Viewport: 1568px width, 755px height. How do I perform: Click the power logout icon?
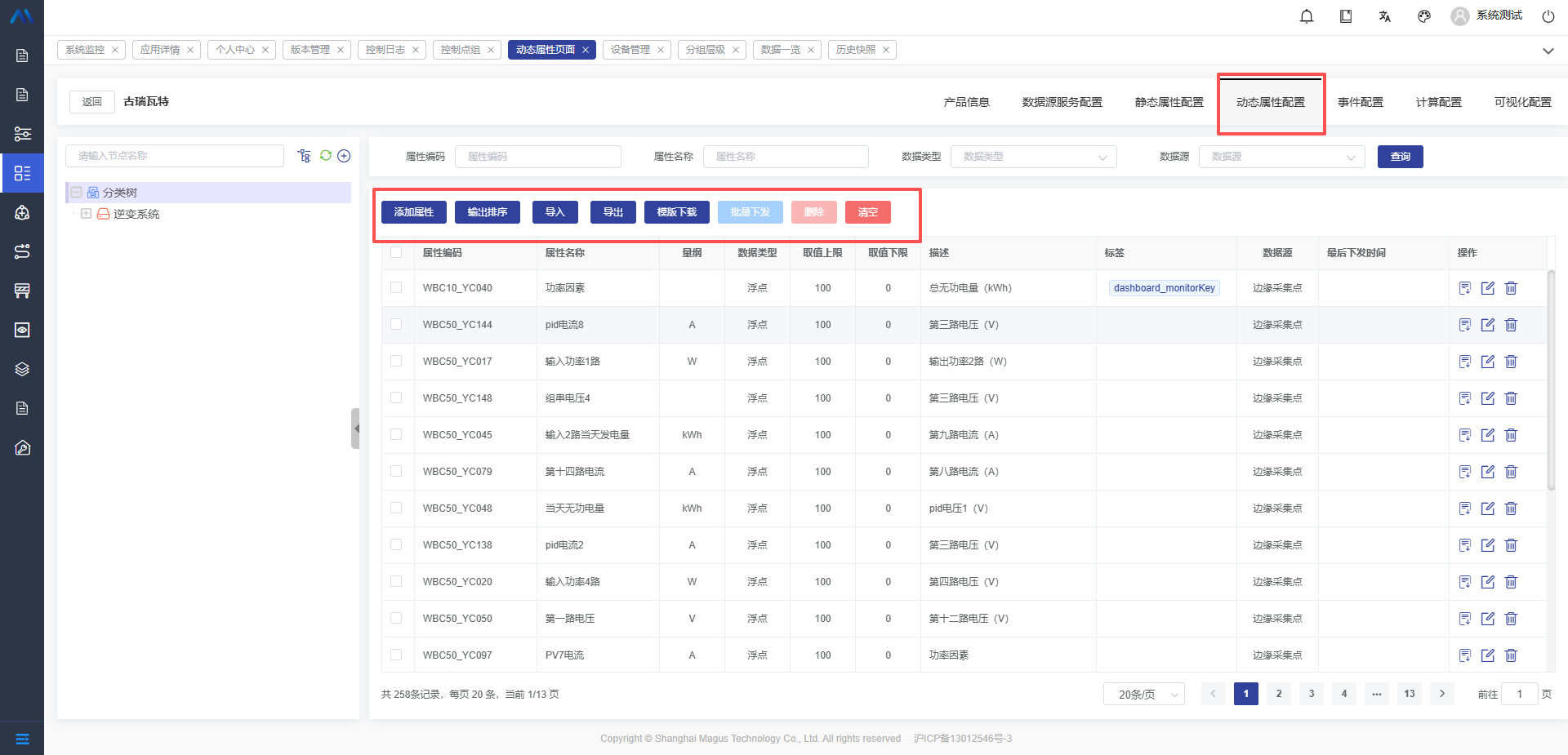(1548, 16)
